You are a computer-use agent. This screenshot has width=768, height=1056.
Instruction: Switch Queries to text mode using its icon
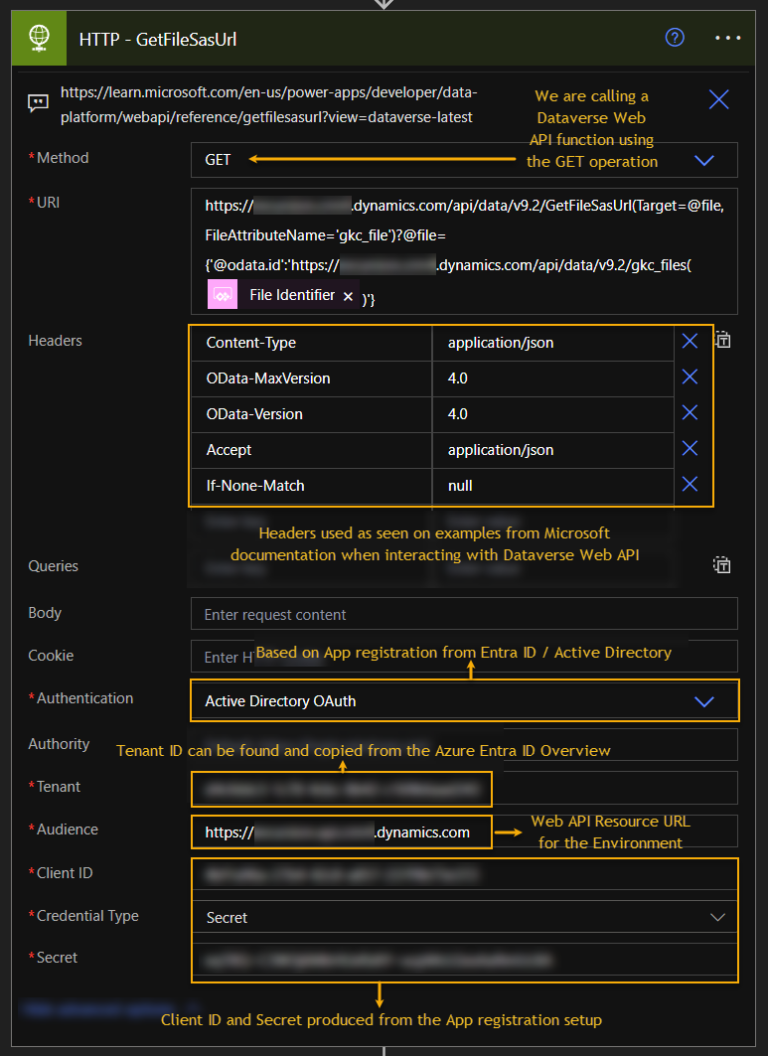(x=722, y=565)
